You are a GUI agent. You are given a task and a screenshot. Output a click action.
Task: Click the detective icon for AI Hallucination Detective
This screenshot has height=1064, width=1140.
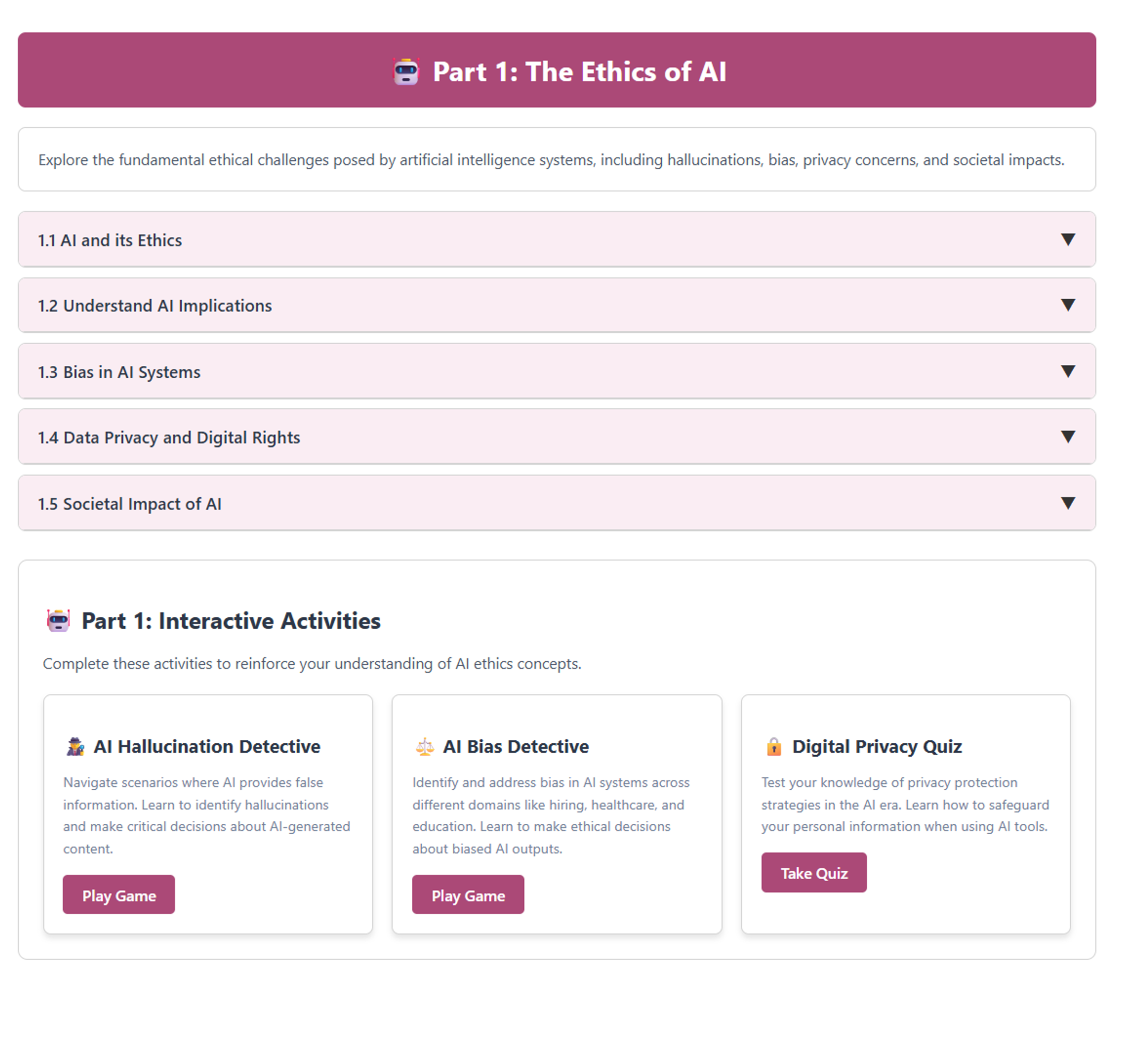[75, 747]
